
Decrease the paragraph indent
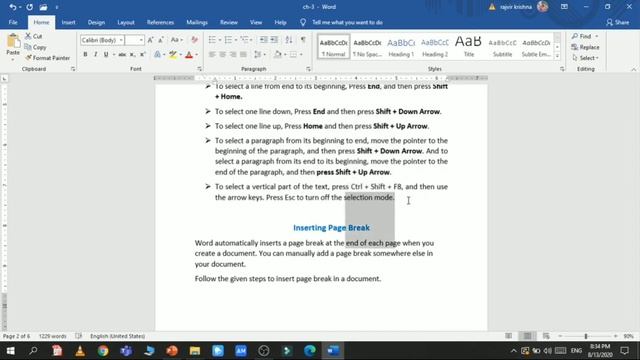click(x=264, y=40)
